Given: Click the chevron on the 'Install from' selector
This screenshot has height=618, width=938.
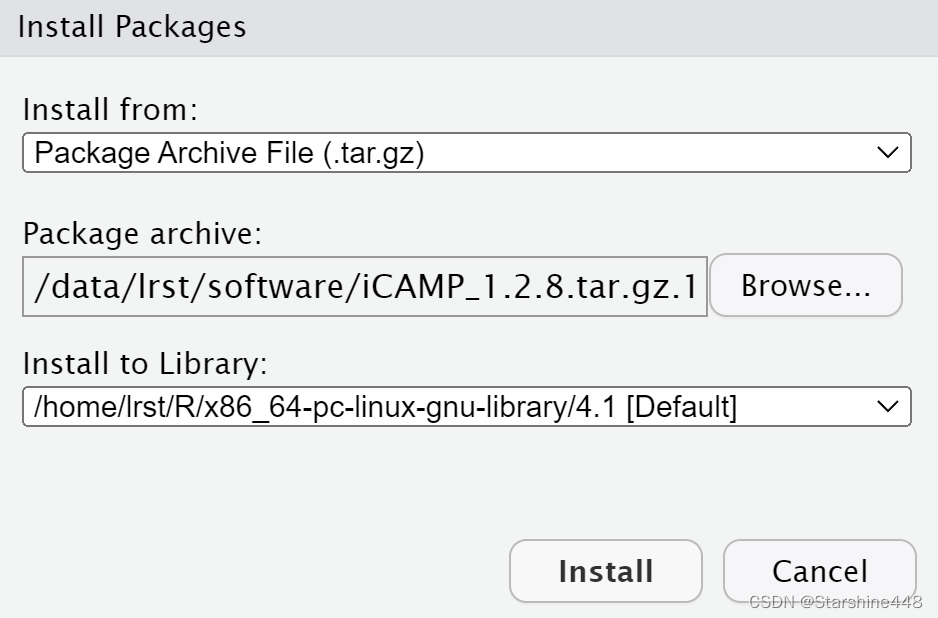Looking at the screenshot, I should [x=889, y=152].
